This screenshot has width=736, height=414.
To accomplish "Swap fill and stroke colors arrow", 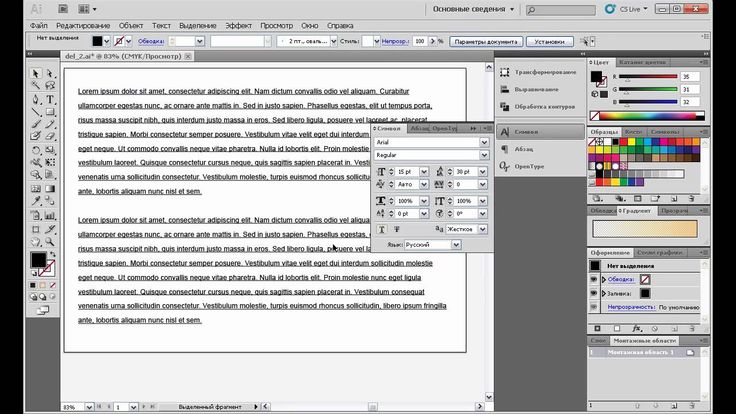I will coord(53,254).
